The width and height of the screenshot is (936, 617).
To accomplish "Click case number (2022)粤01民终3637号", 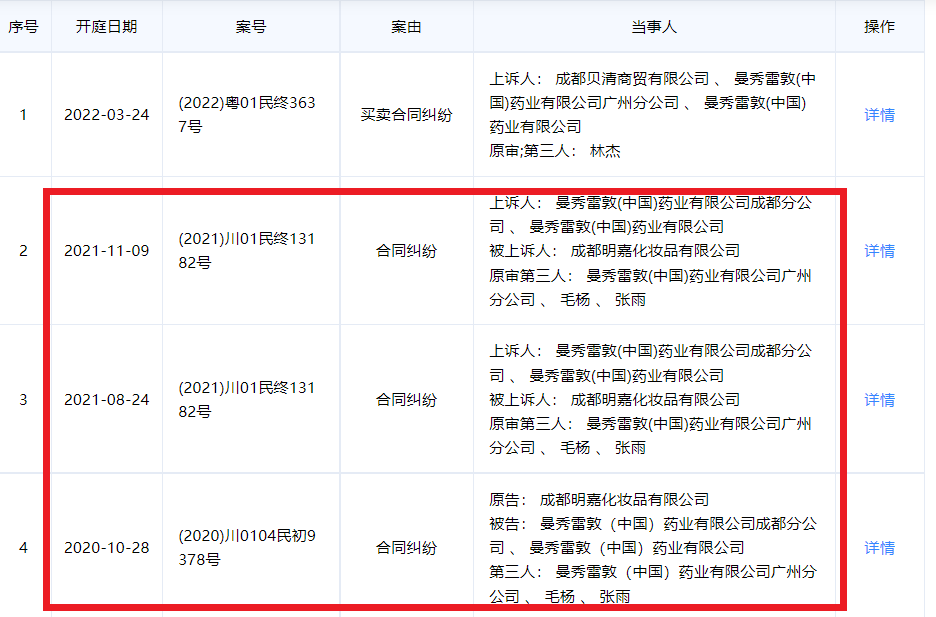I will point(247,115).
